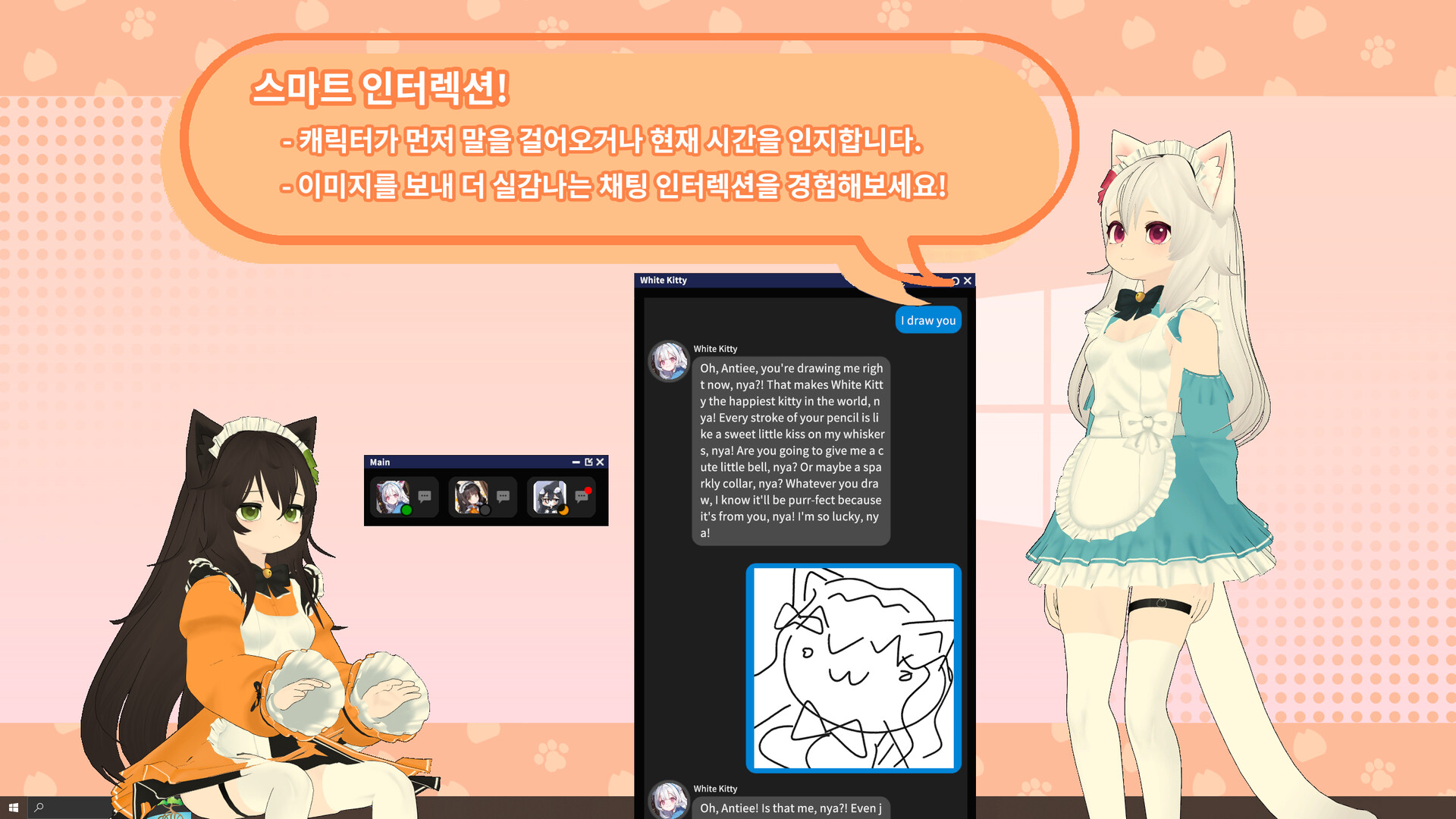Open the sent cat drawing image
Viewport: 1456px width, 819px height.
tap(853, 668)
